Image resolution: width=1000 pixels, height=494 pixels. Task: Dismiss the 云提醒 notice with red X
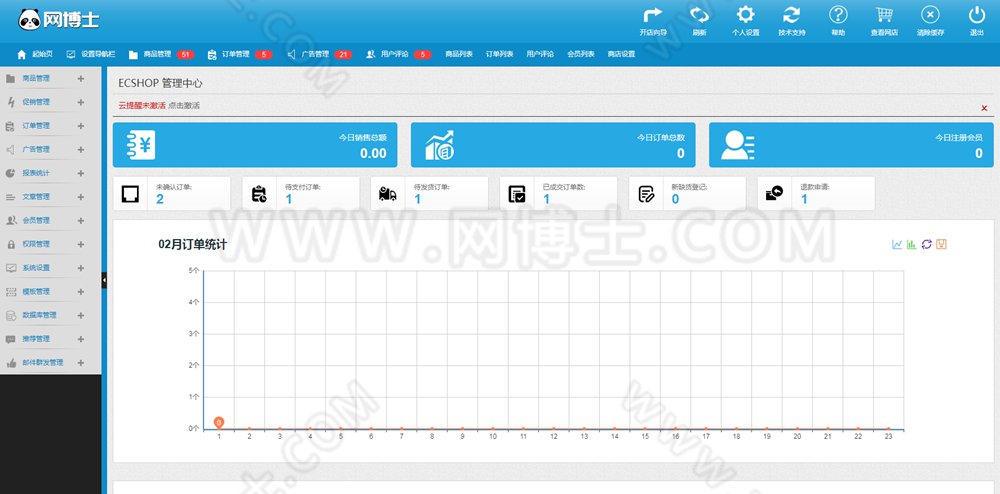click(x=984, y=108)
